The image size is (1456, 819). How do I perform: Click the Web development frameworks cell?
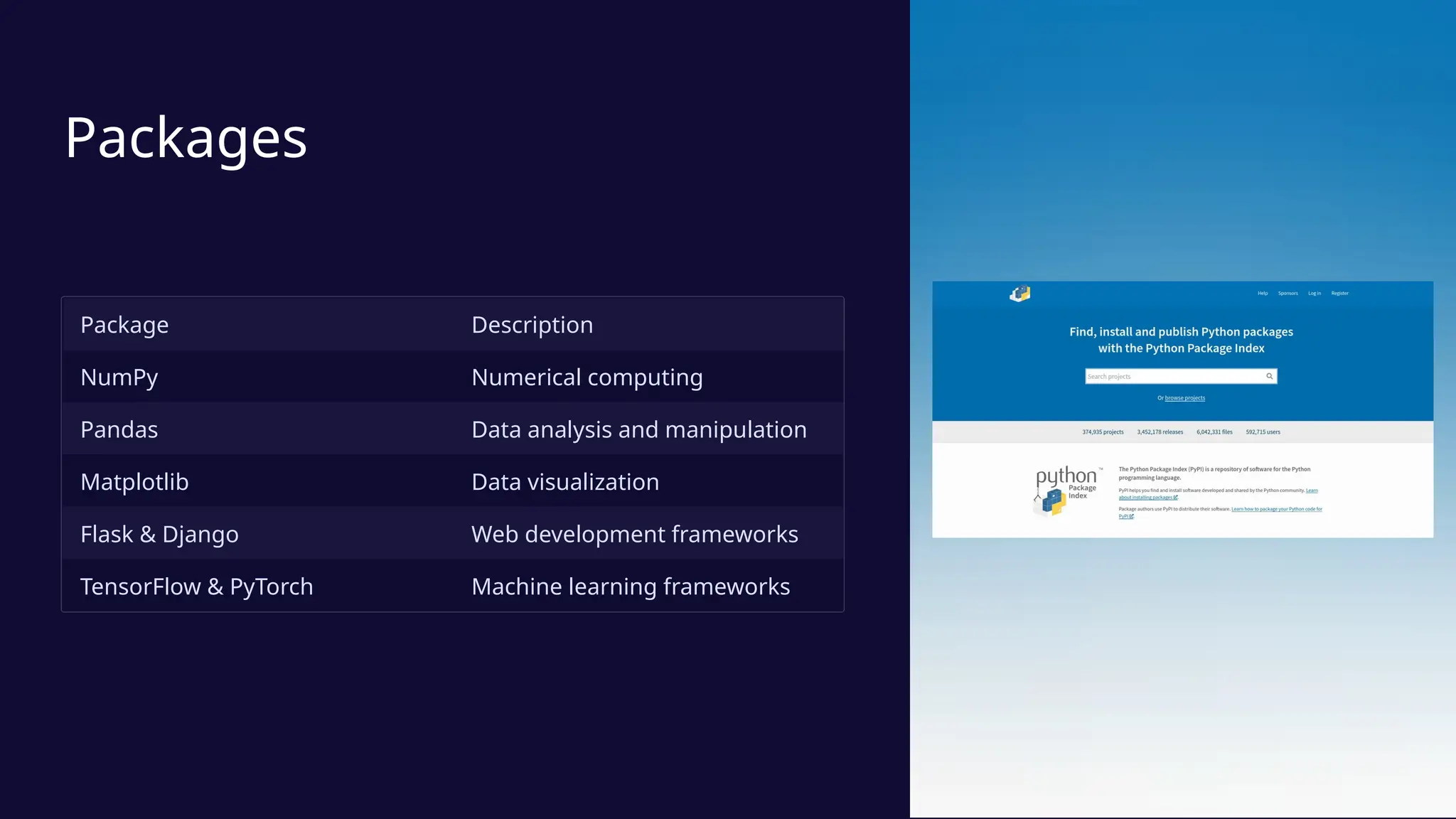[x=634, y=534]
